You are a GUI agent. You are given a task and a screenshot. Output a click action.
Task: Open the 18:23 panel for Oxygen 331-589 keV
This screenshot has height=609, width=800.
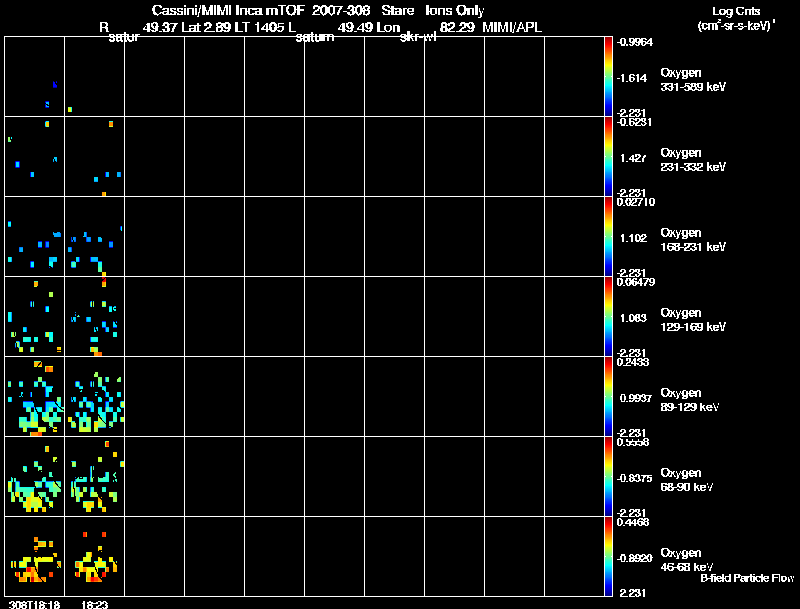click(x=94, y=77)
